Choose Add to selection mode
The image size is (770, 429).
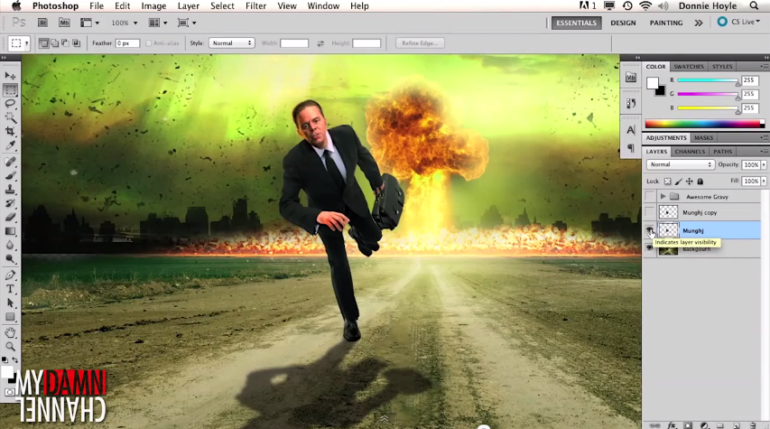pos(55,43)
